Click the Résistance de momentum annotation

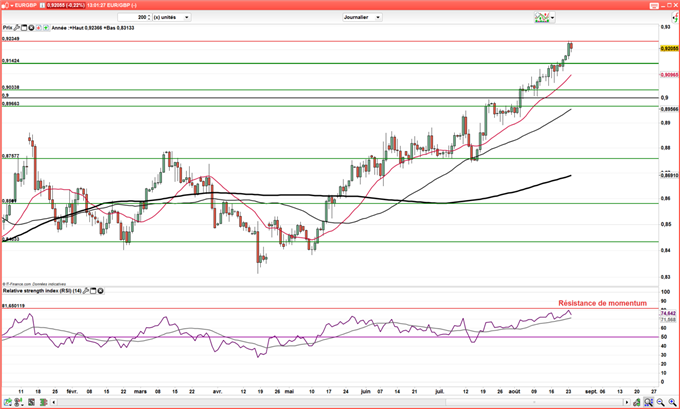coord(602,303)
